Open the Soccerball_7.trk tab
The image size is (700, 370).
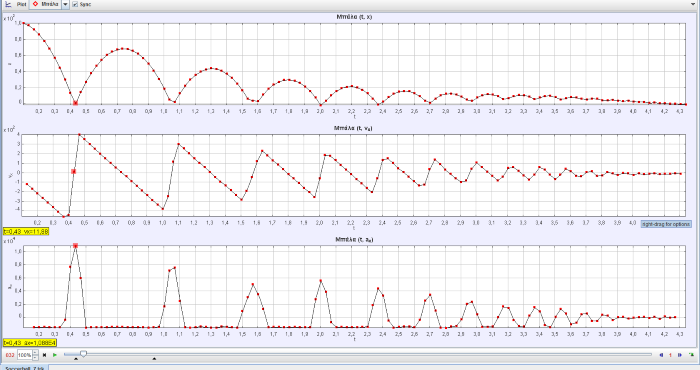point(25,368)
